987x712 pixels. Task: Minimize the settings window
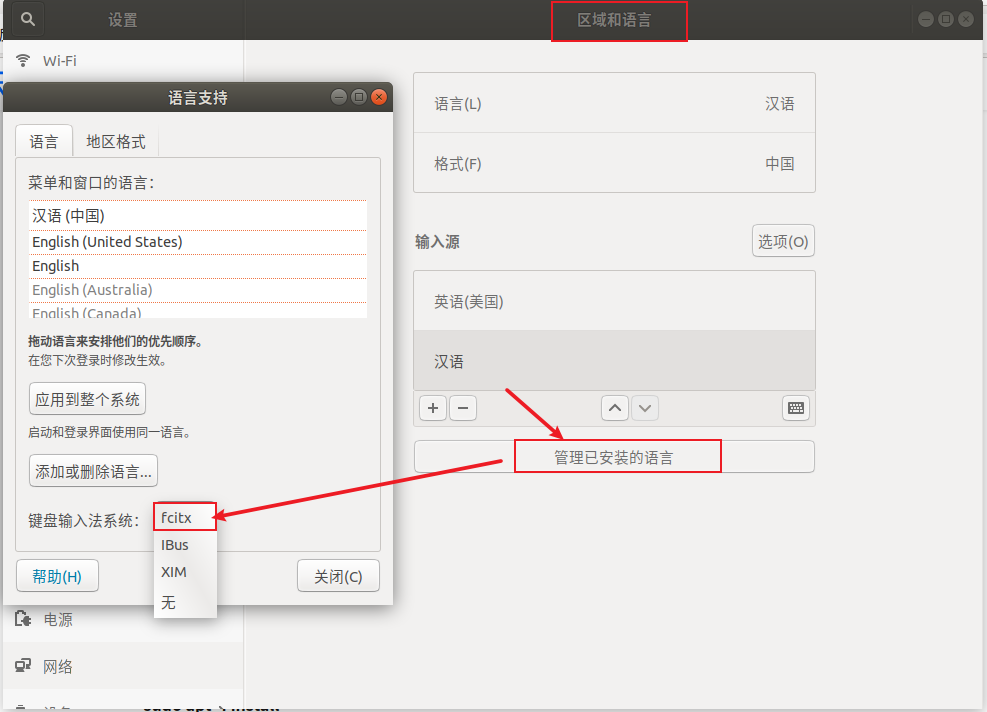(925, 20)
